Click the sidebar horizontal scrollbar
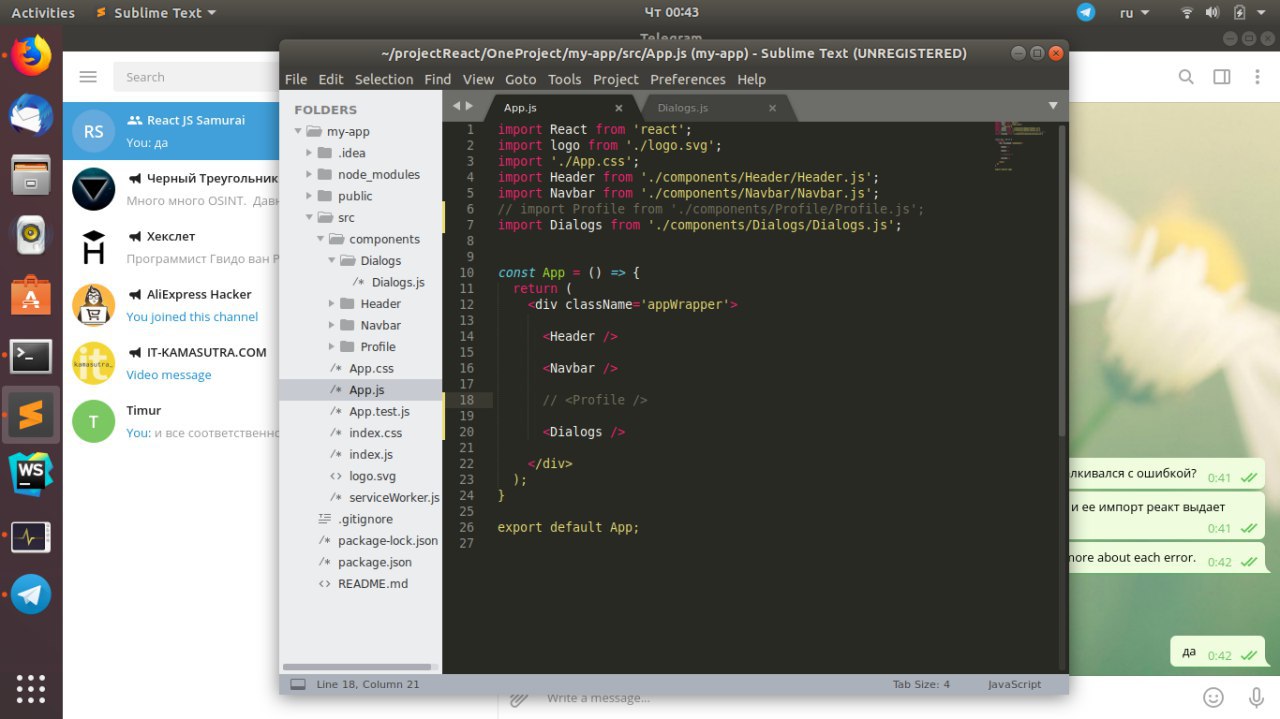 tap(357, 666)
